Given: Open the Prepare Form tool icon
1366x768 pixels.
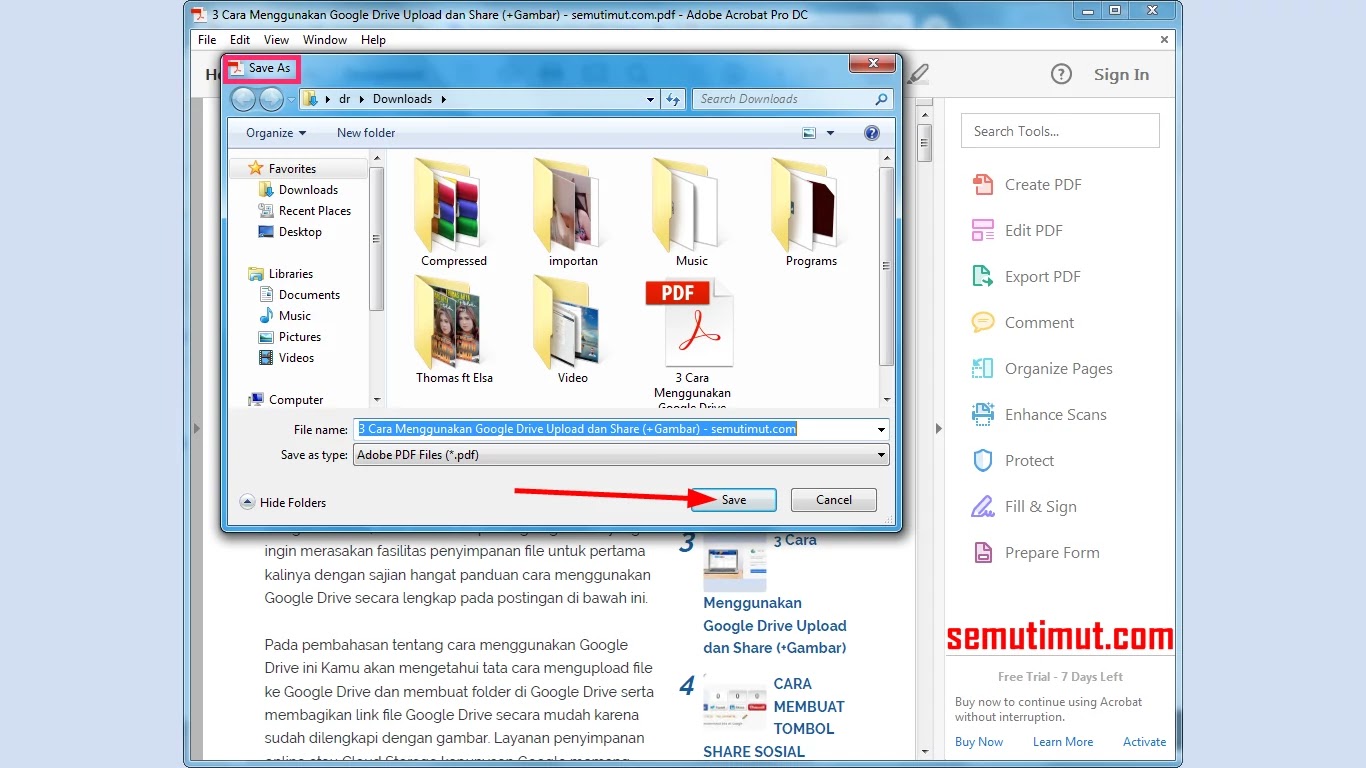Looking at the screenshot, I should click(983, 552).
